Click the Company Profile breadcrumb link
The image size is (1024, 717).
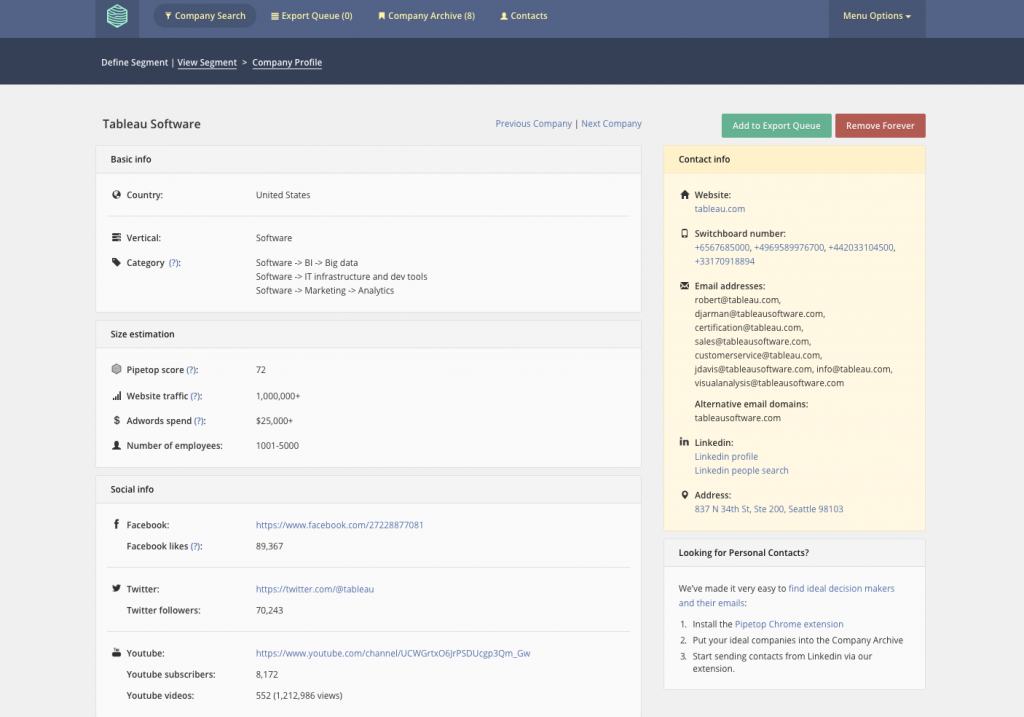point(287,63)
